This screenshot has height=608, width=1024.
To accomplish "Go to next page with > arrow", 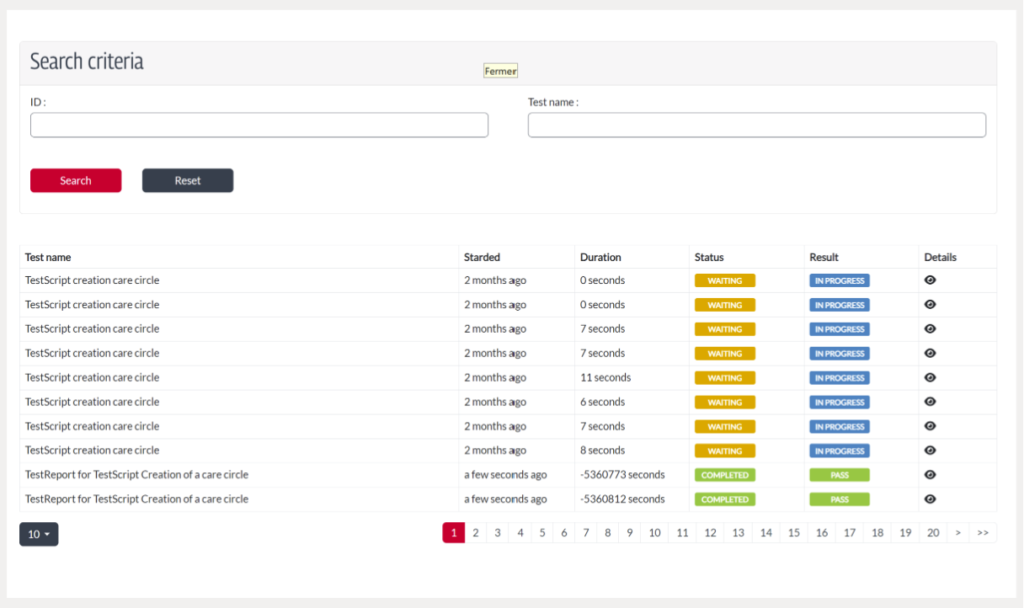I will [x=958, y=533].
